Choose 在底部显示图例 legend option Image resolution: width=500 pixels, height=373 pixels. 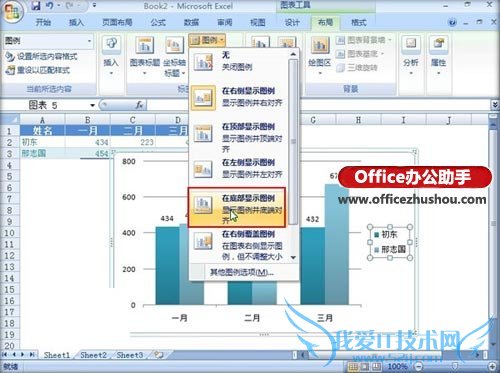click(237, 208)
